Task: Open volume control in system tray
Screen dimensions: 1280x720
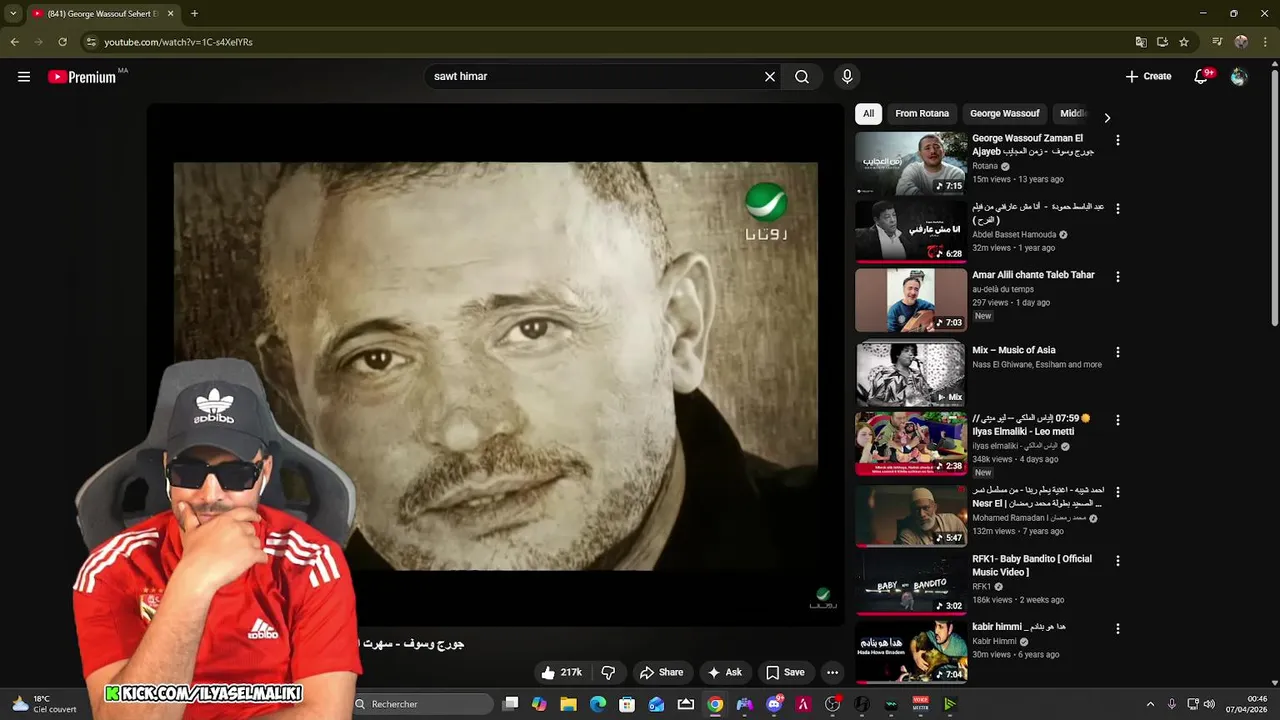Action: click(x=1209, y=704)
